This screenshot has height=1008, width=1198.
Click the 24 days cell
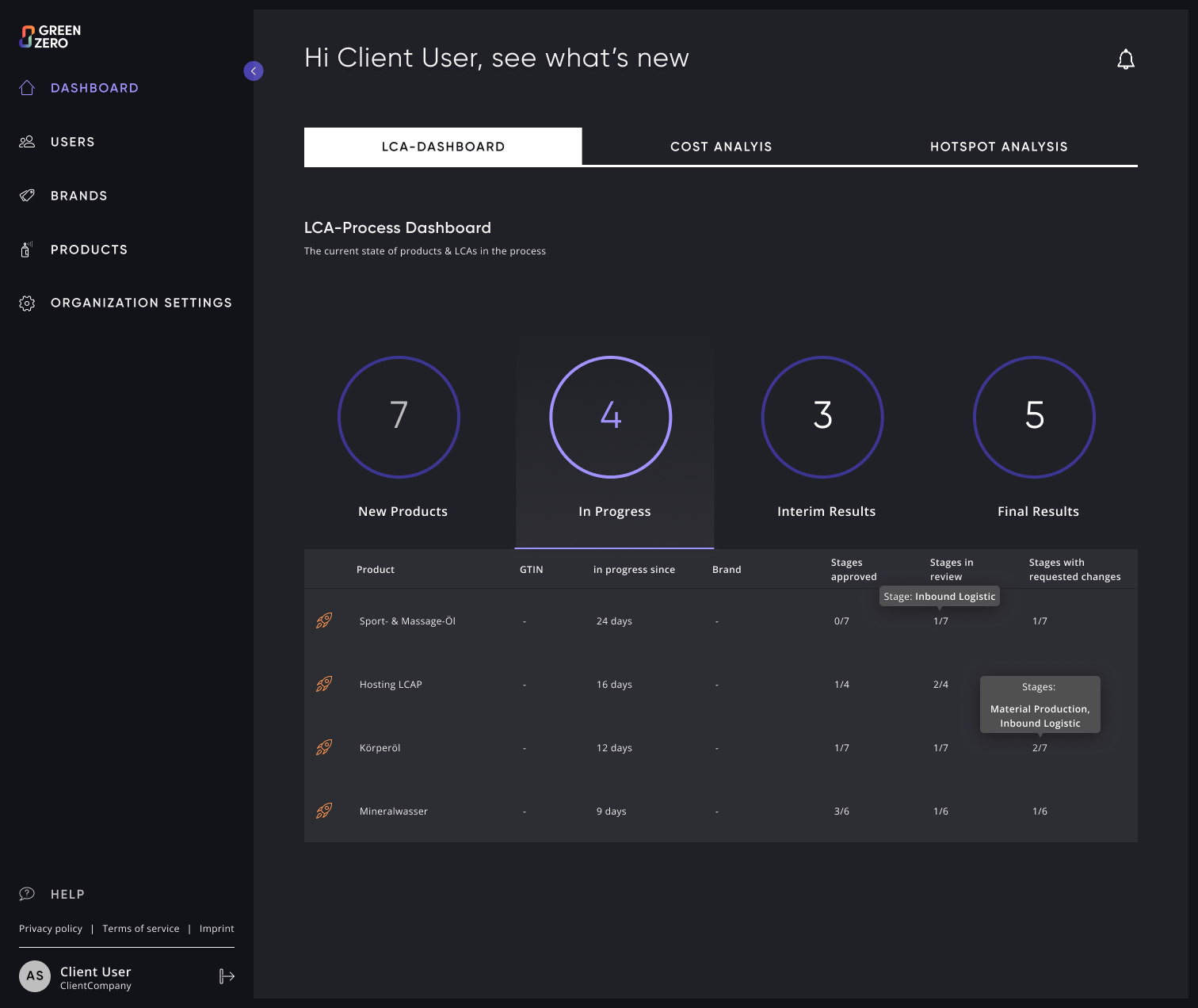(614, 621)
